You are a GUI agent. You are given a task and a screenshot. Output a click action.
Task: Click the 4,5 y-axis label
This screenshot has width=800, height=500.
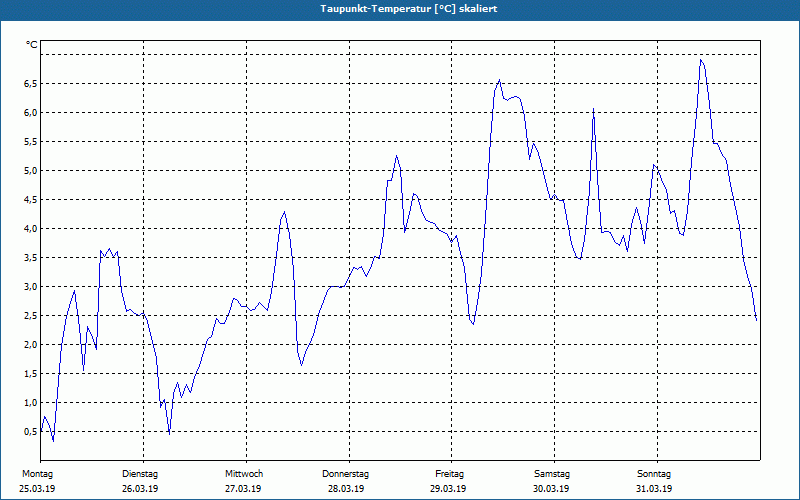31,200
